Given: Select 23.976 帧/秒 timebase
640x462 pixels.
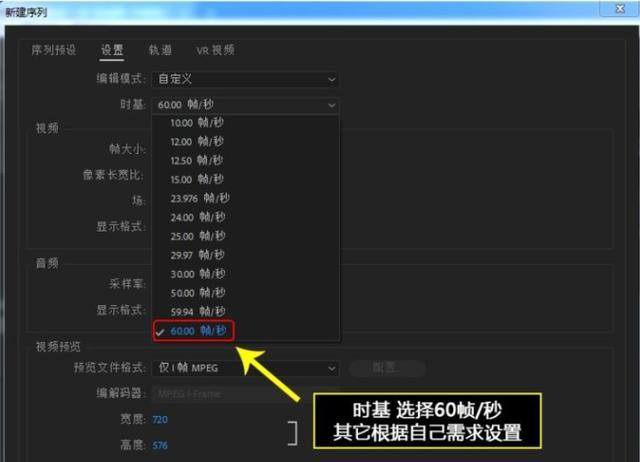Looking at the screenshot, I should click(246, 198).
